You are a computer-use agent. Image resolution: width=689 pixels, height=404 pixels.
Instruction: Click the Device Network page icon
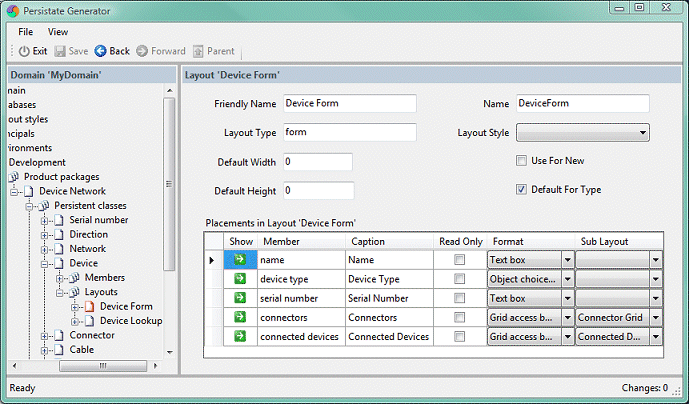coord(29,191)
